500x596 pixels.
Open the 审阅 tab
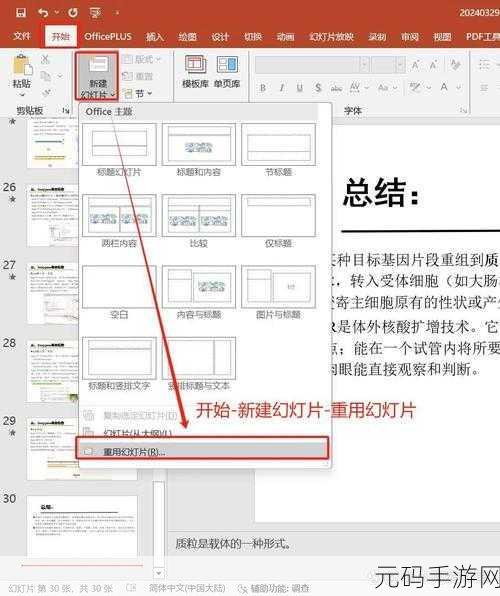click(410, 37)
